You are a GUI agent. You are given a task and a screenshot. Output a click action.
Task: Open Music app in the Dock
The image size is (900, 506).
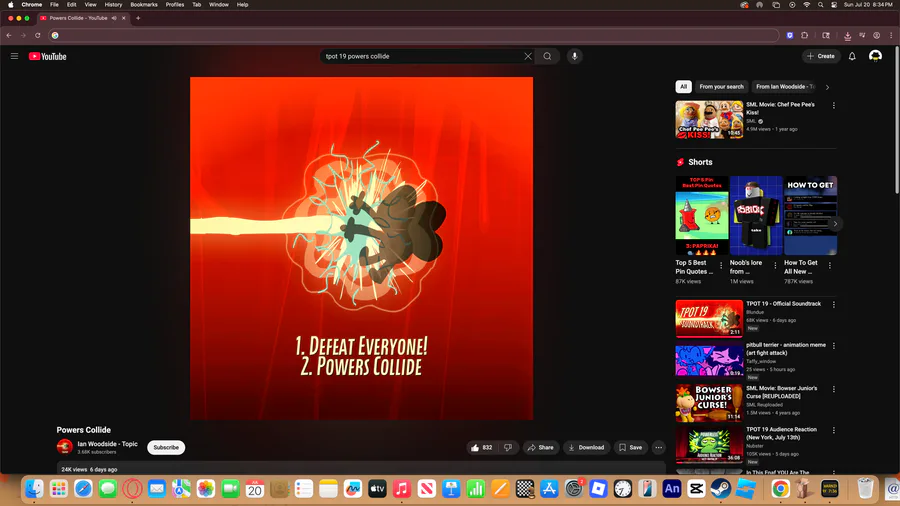pyautogui.click(x=402, y=489)
